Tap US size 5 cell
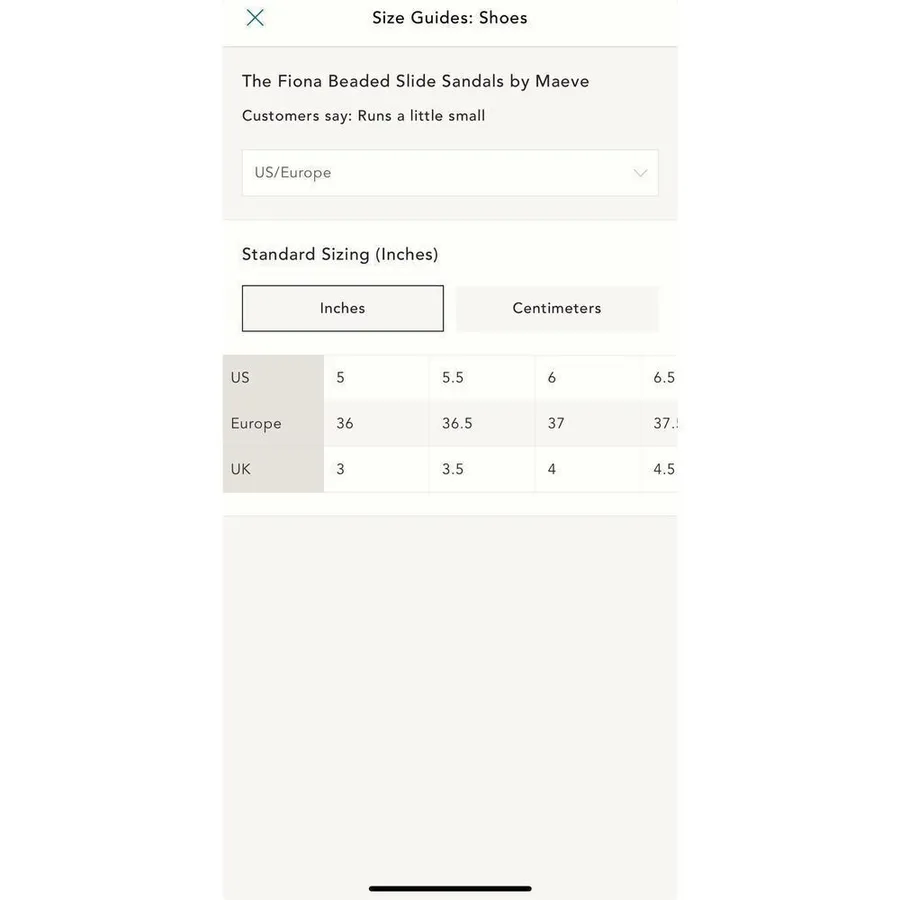900x900 pixels. [377, 378]
